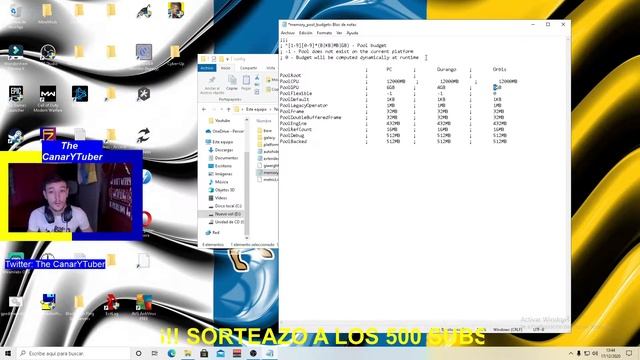Open the FileZilla desktop icon
The image size is (640, 360).
(x=48, y=133)
